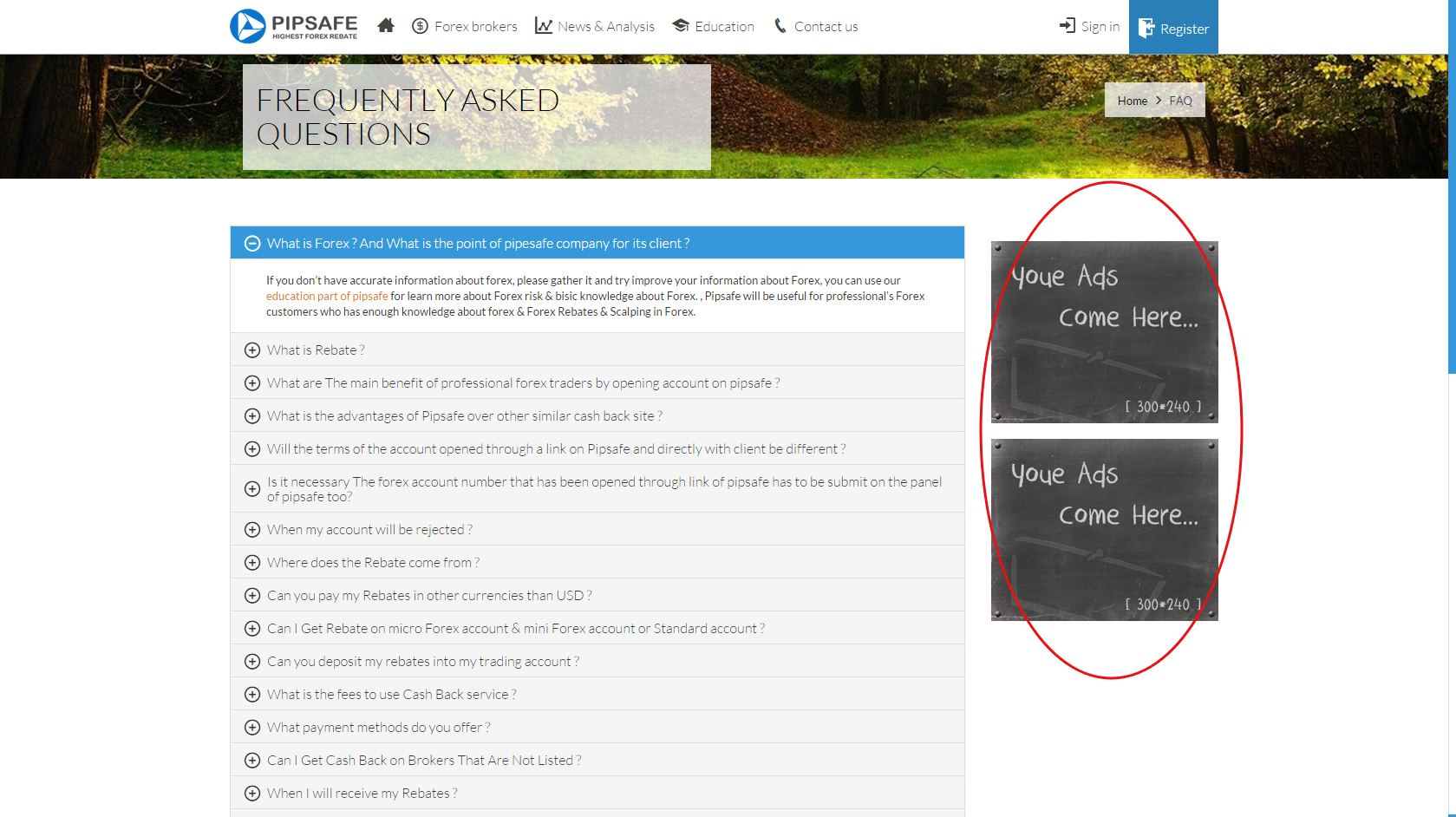The height and width of the screenshot is (817, 1456).
Task: Expand 'deposit my rebates' question plus icon
Action: click(252, 662)
